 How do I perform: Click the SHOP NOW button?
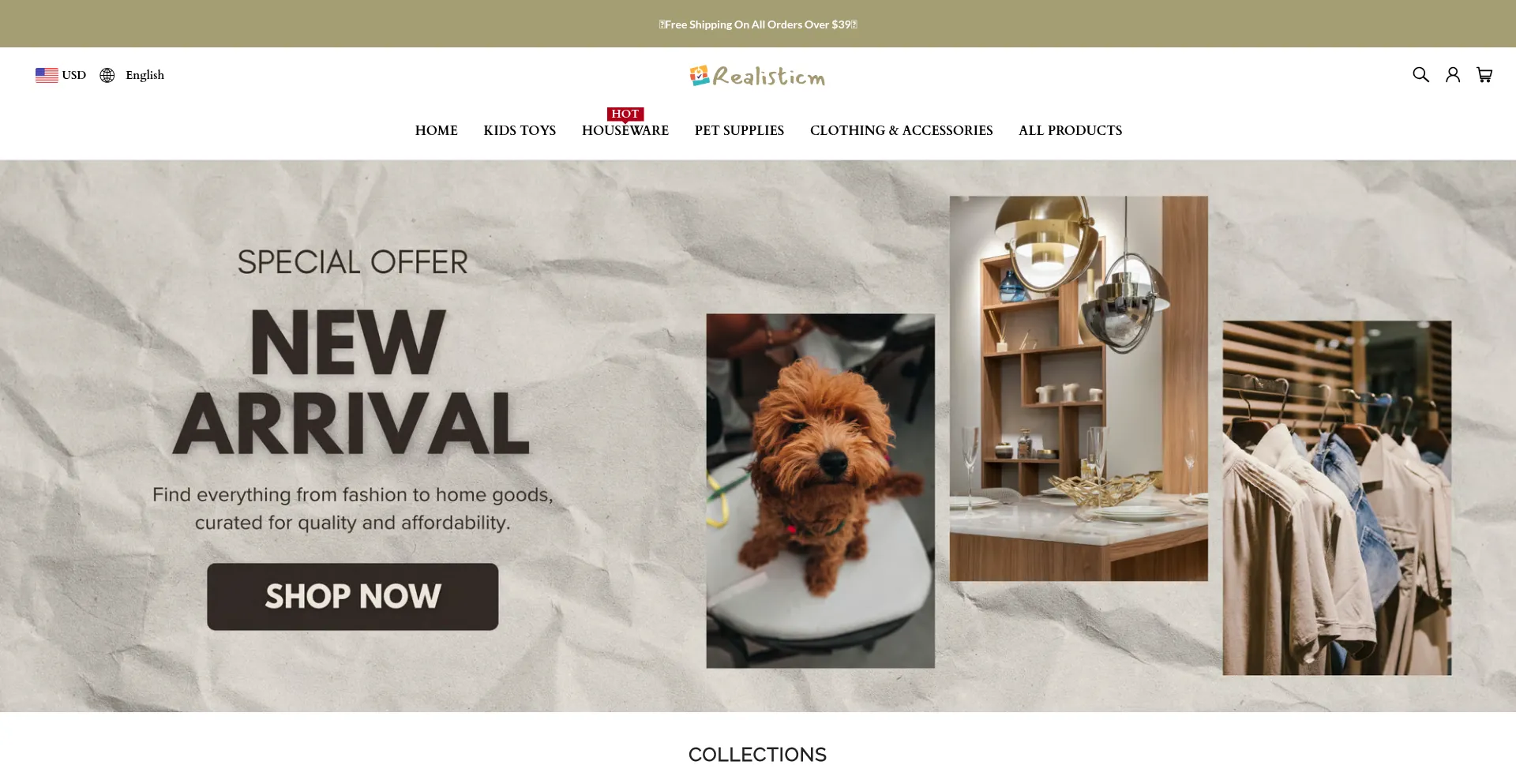pyautogui.click(x=353, y=597)
